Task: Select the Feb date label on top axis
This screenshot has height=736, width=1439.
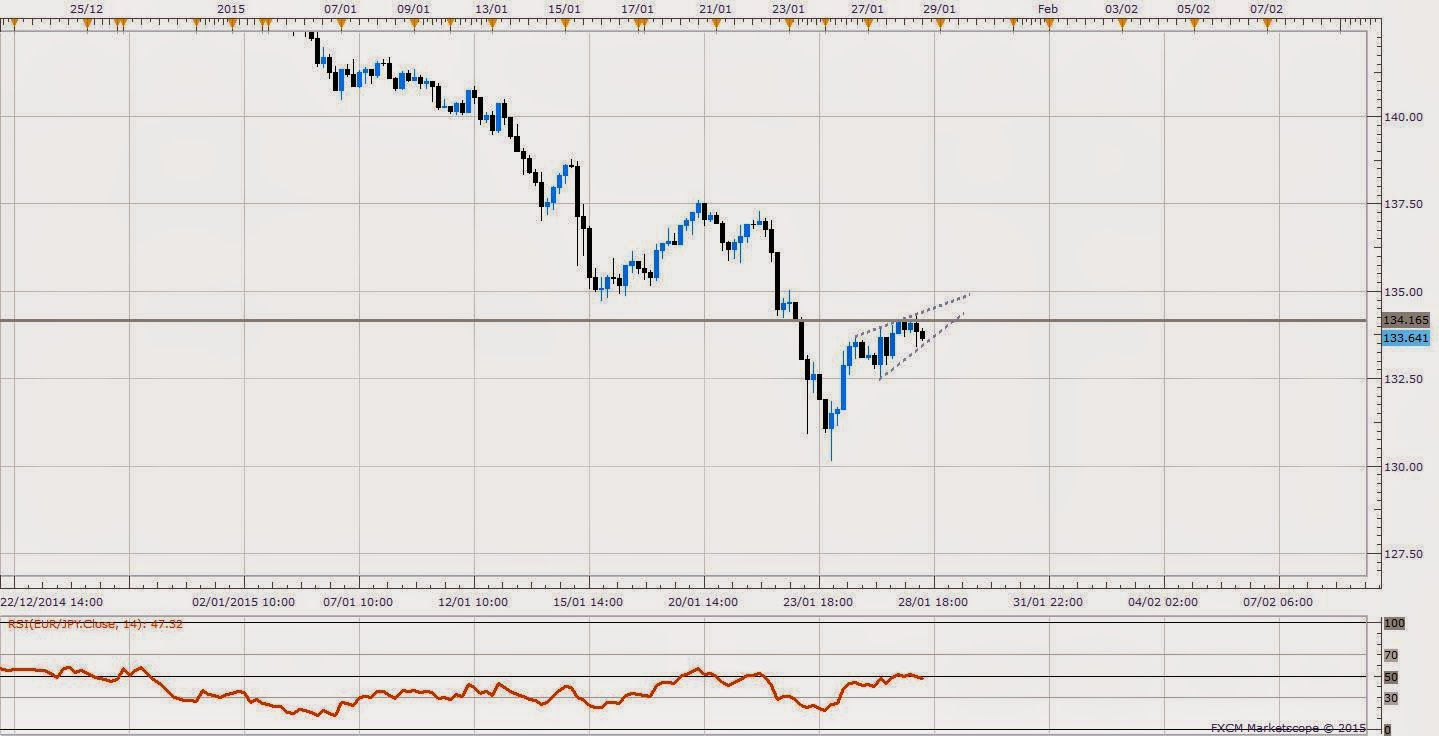Action: click(1047, 9)
